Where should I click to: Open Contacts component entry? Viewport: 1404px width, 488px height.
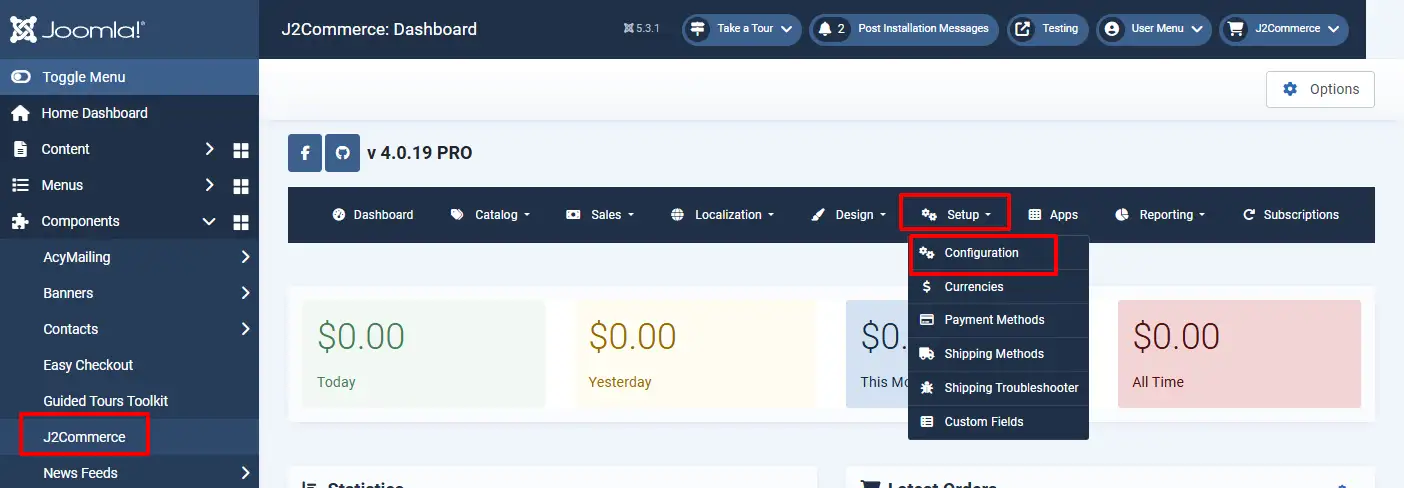point(71,329)
